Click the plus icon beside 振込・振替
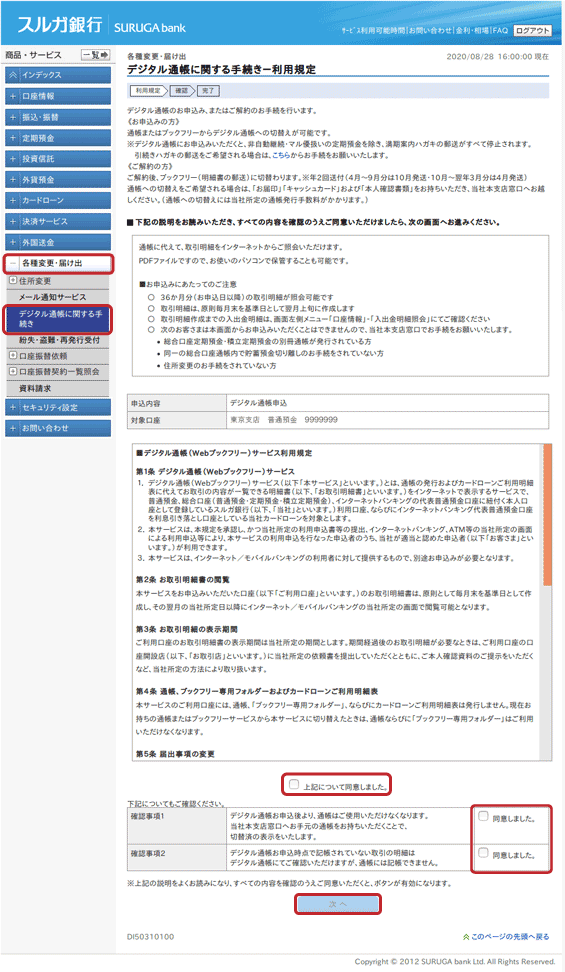This screenshot has height=972, width=565. [x=13, y=117]
